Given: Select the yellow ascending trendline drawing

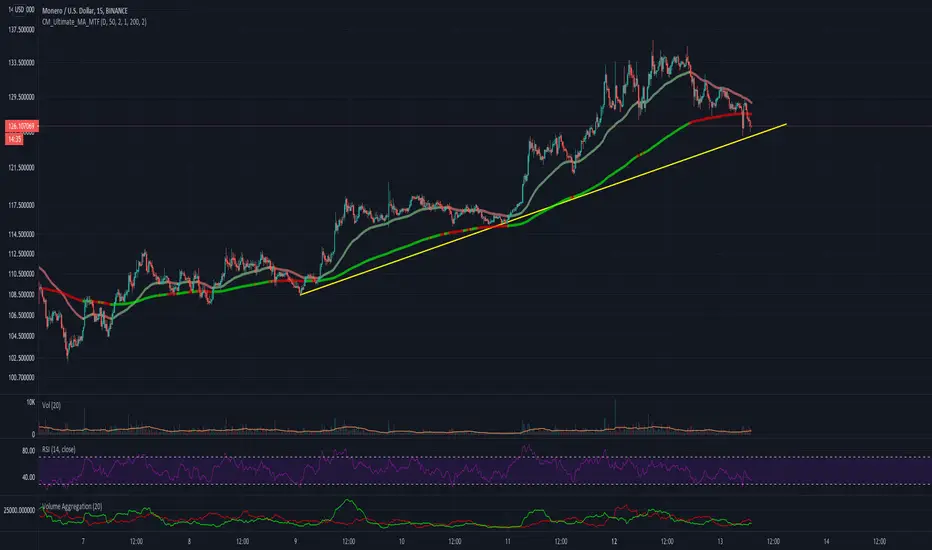Looking at the screenshot, I should point(543,209).
